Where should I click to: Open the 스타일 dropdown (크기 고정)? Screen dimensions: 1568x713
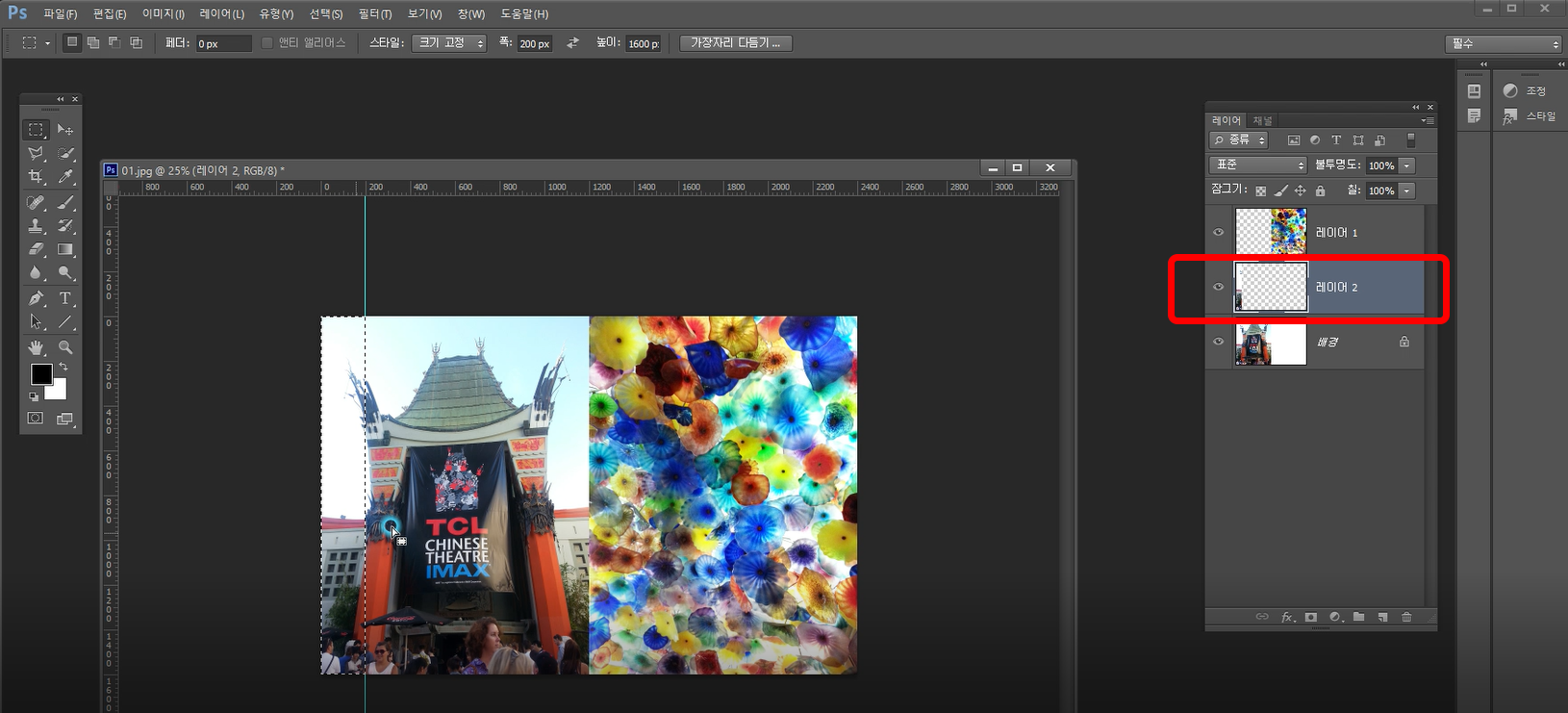tap(448, 43)
